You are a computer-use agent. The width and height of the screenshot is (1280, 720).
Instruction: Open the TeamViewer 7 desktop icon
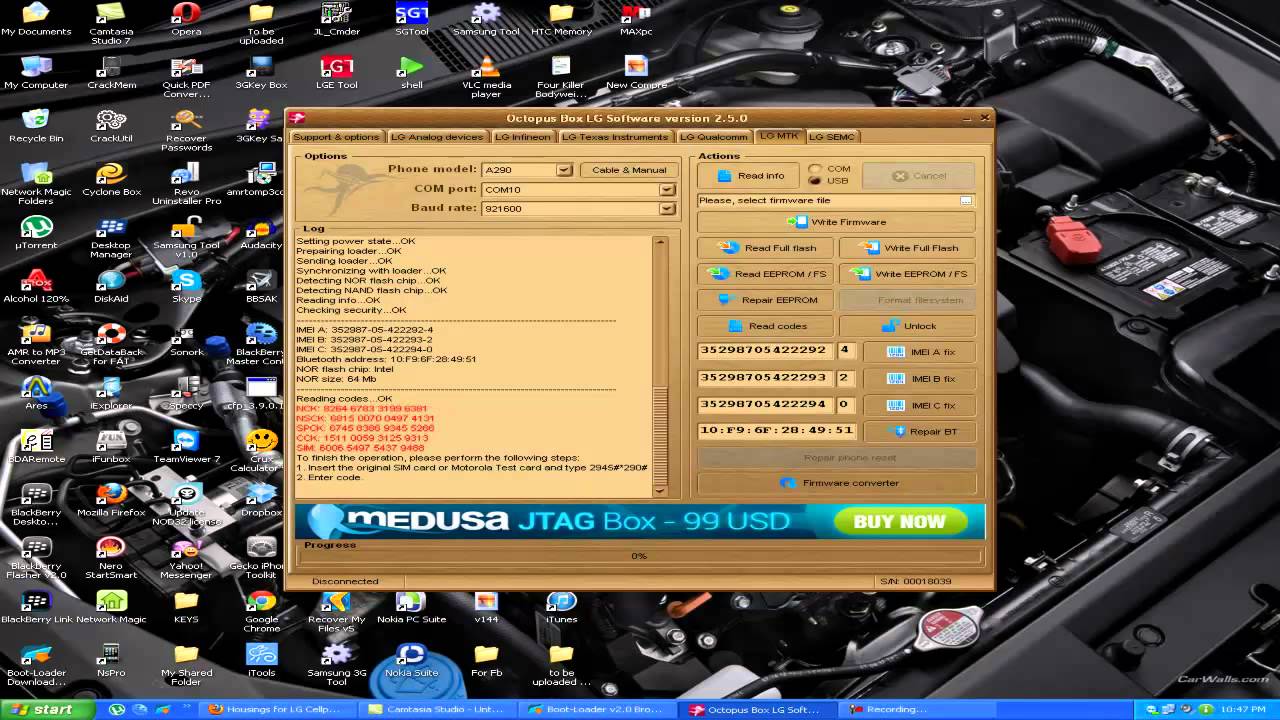click(186, 447)
